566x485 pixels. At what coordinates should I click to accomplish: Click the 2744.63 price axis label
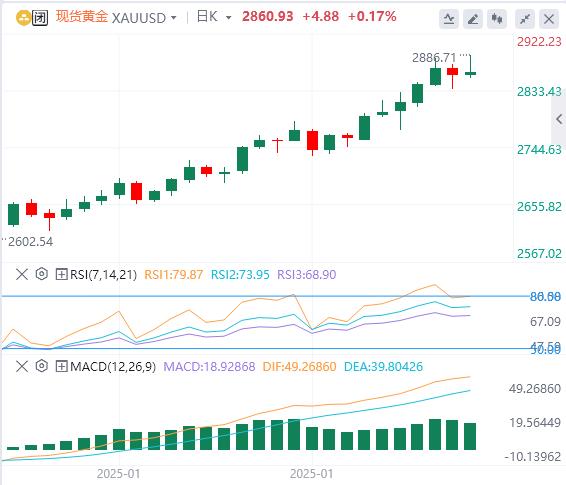click(x=539, y=149)
